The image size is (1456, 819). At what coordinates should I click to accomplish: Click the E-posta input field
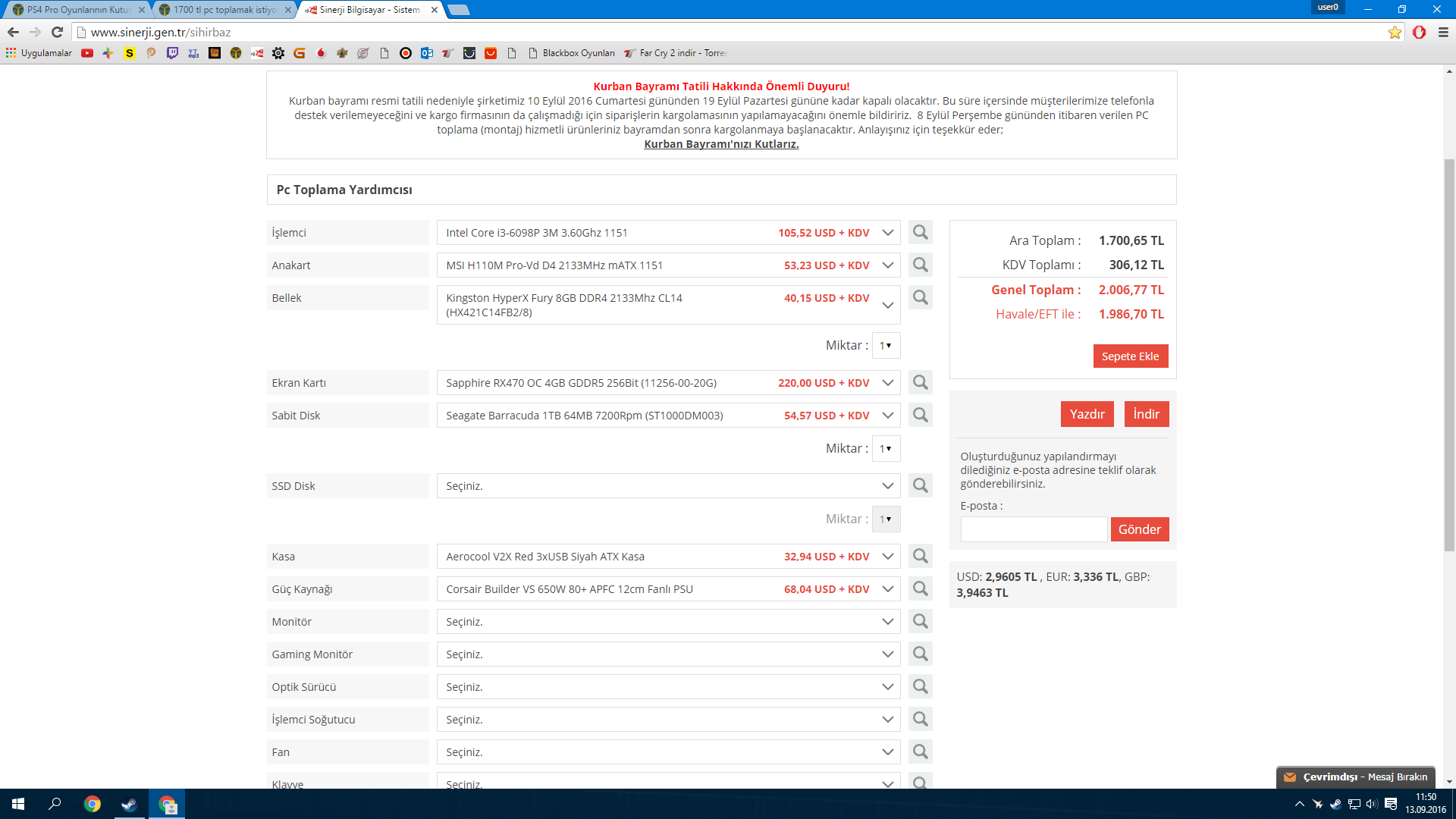(x=1033, y=529)
